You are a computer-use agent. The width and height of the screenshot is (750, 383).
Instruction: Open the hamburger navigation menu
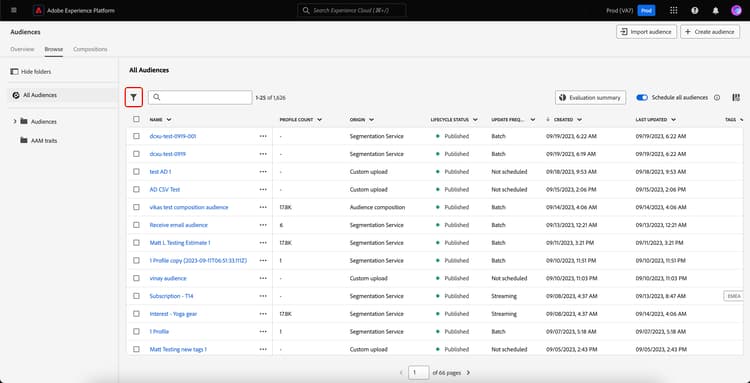[13, 10]
